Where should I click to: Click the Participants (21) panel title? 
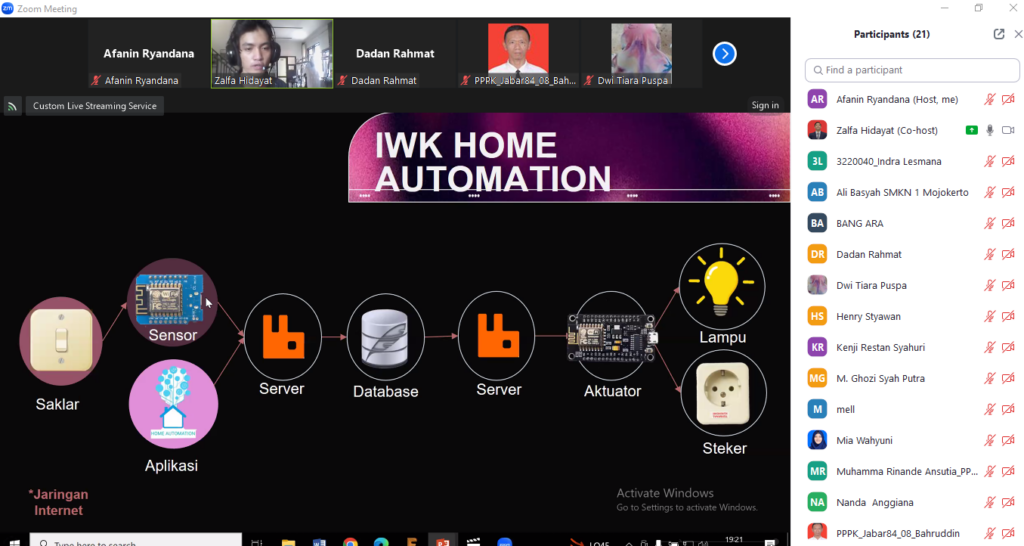tap(891, 34)
